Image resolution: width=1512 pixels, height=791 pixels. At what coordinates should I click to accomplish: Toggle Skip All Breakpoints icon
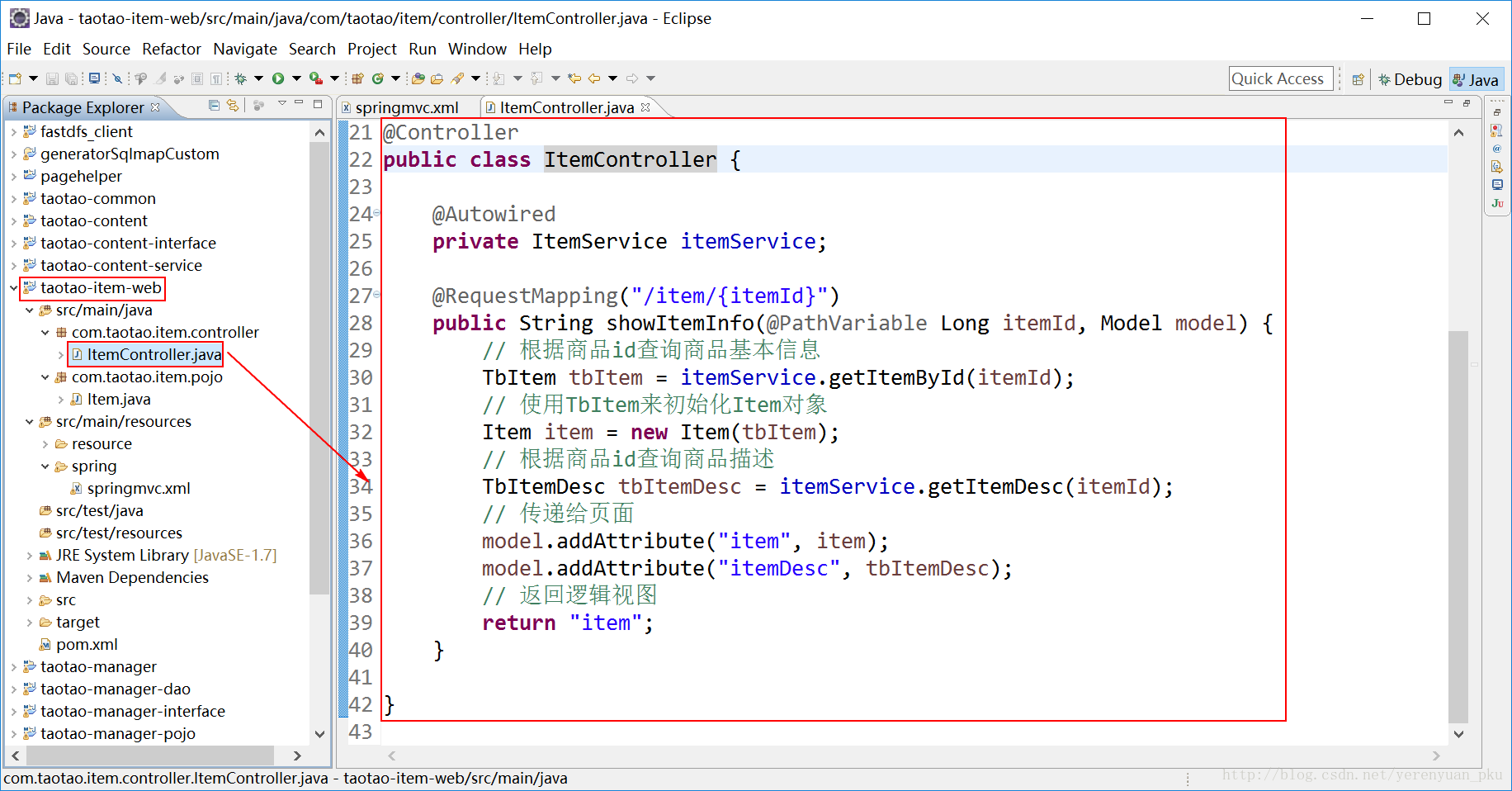tap(117, 78)
